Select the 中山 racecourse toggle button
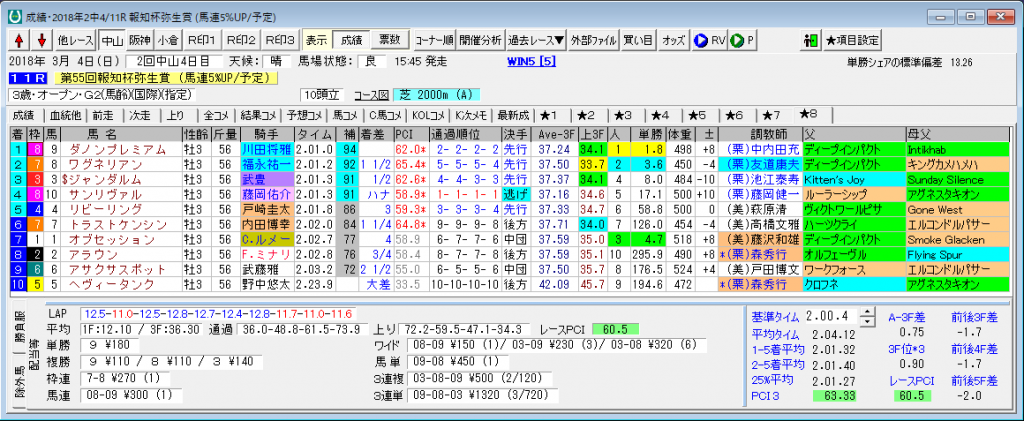Viewport: 1024px width, 421px height. point(112,40)
